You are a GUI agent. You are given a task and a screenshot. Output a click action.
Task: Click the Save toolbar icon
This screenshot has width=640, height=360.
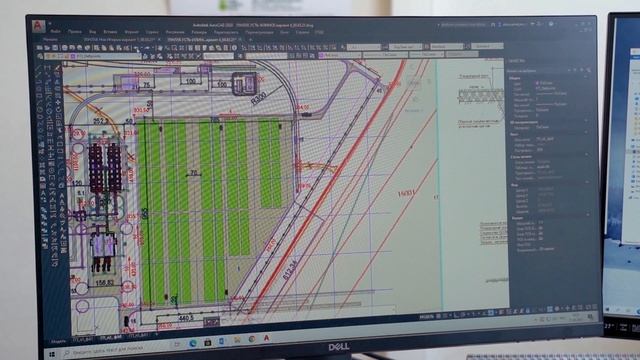pos(55,48)
